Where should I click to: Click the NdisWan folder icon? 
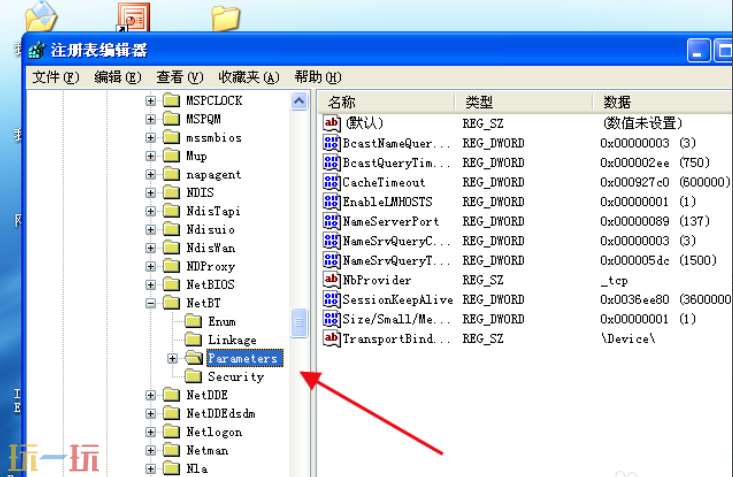(x=172, y=248)
